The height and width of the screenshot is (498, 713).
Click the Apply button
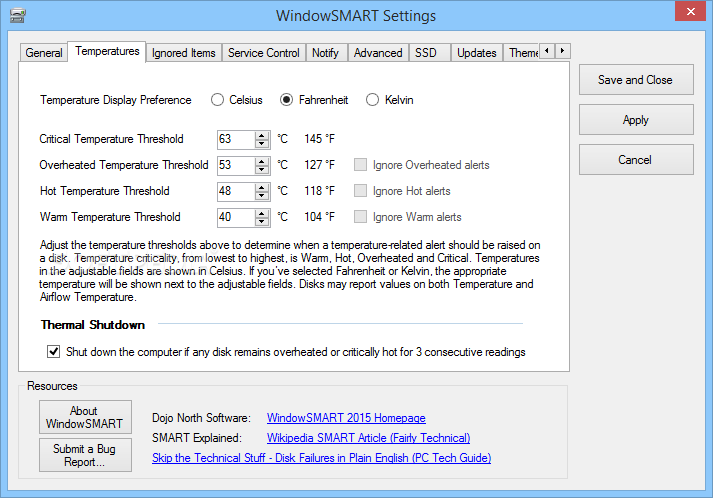click(x=636, y=120)
